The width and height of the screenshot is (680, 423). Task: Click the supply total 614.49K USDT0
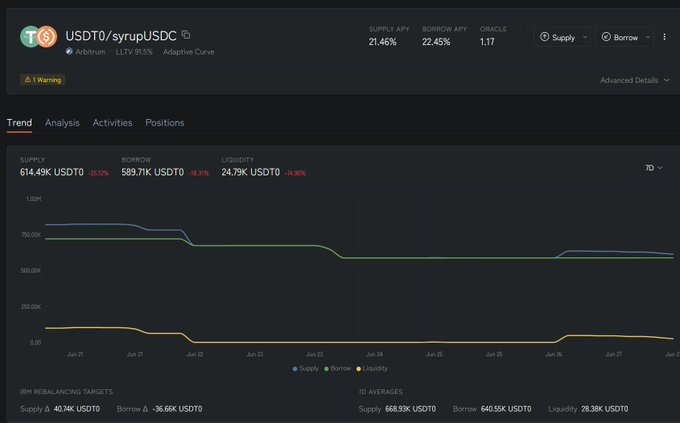[52, 172]
